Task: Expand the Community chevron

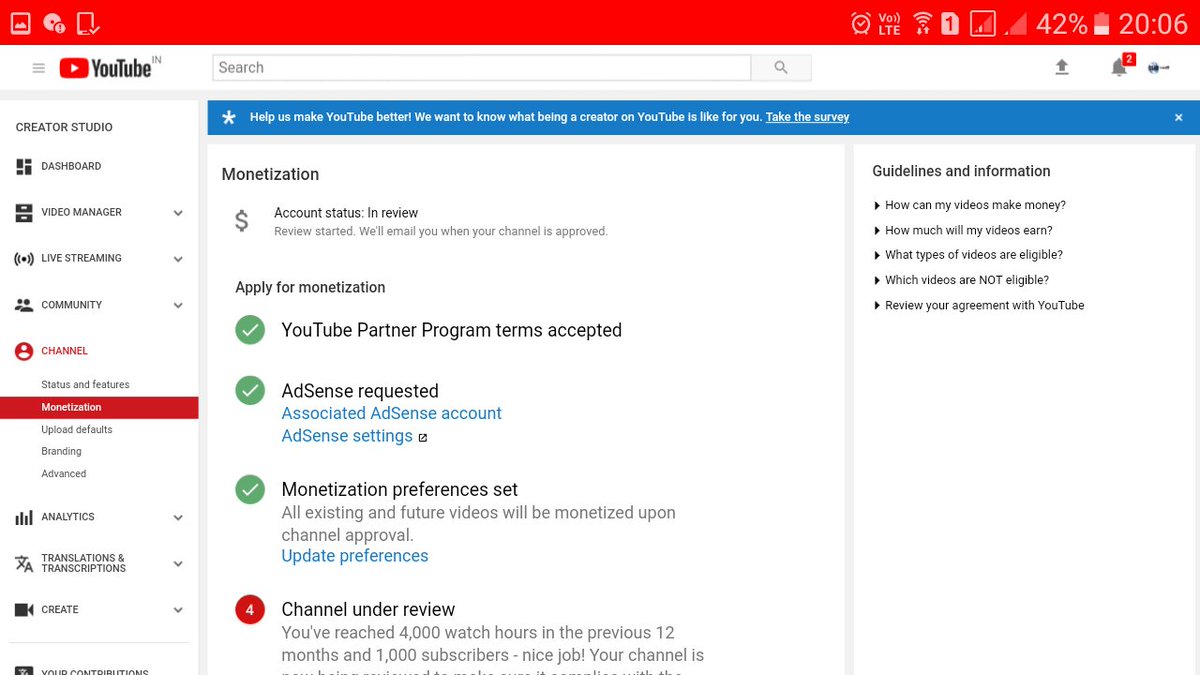Action: (178, 305)
